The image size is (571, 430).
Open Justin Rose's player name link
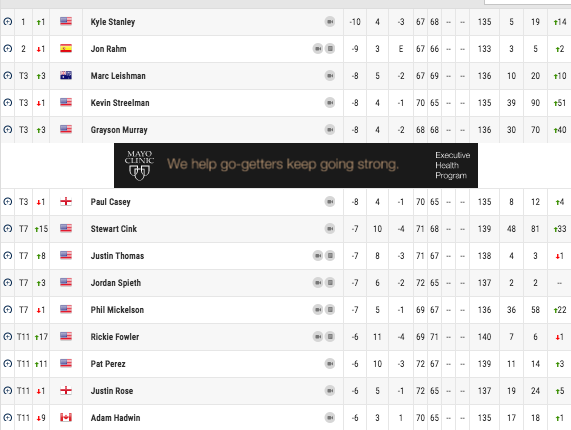click(112, 391)
